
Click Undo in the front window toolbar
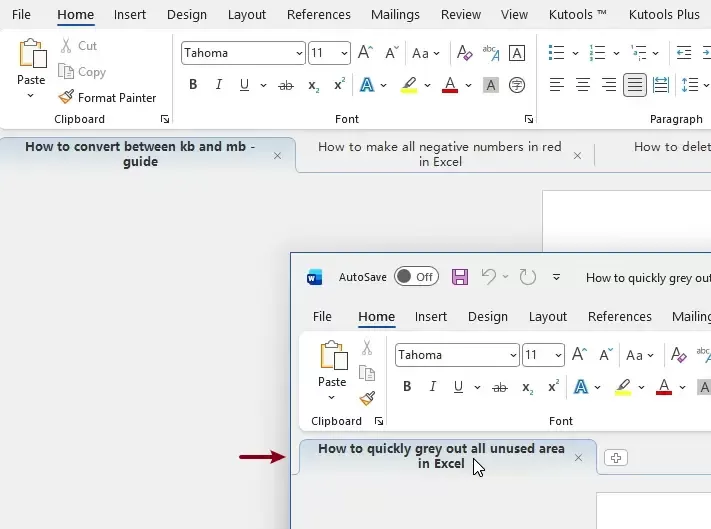pos(488,277)
